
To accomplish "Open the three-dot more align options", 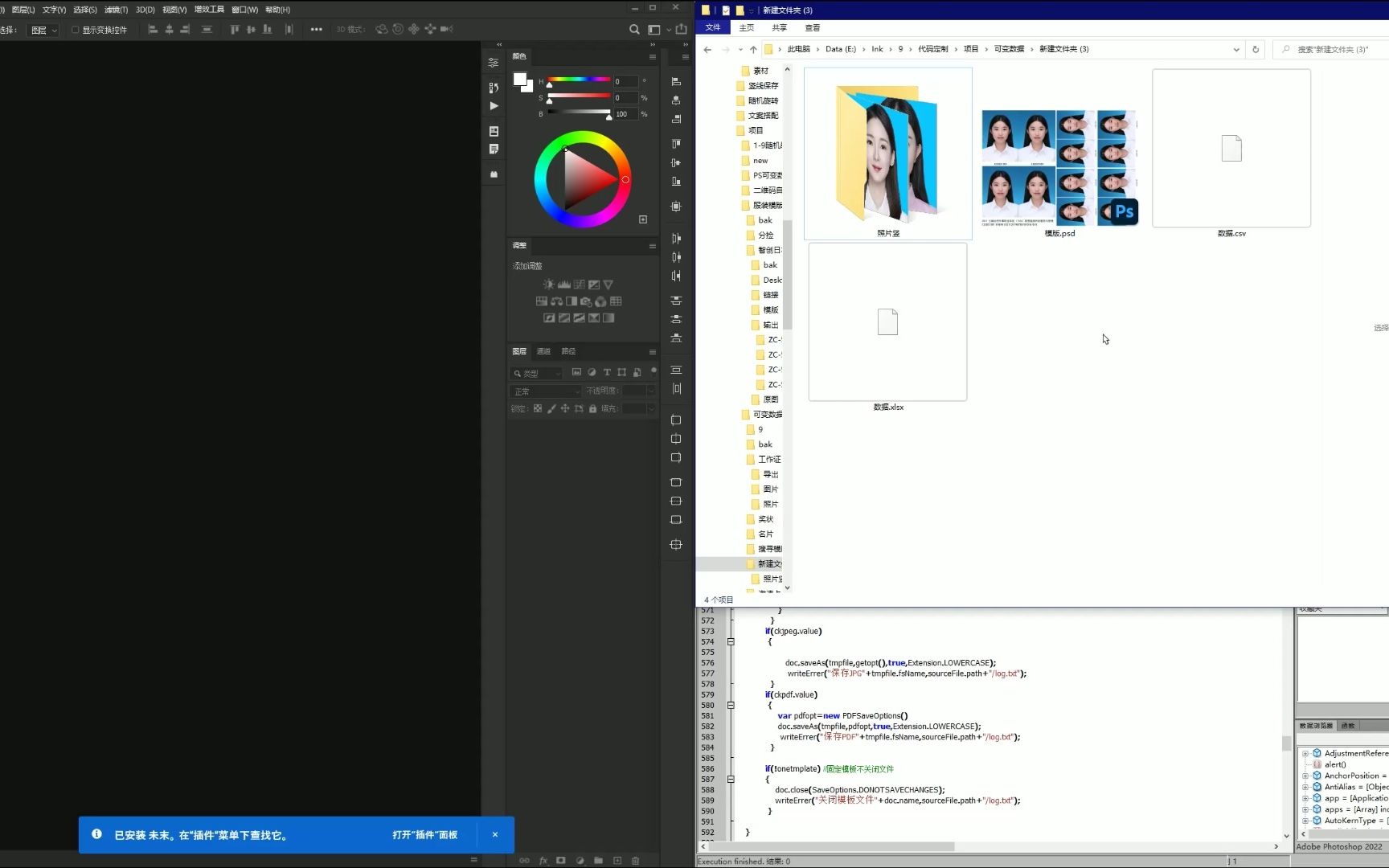I will pos(317,29).
